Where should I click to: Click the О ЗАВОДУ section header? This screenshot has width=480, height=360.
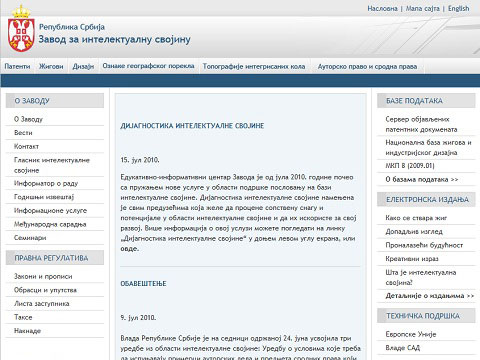click(x=55, y=101)
